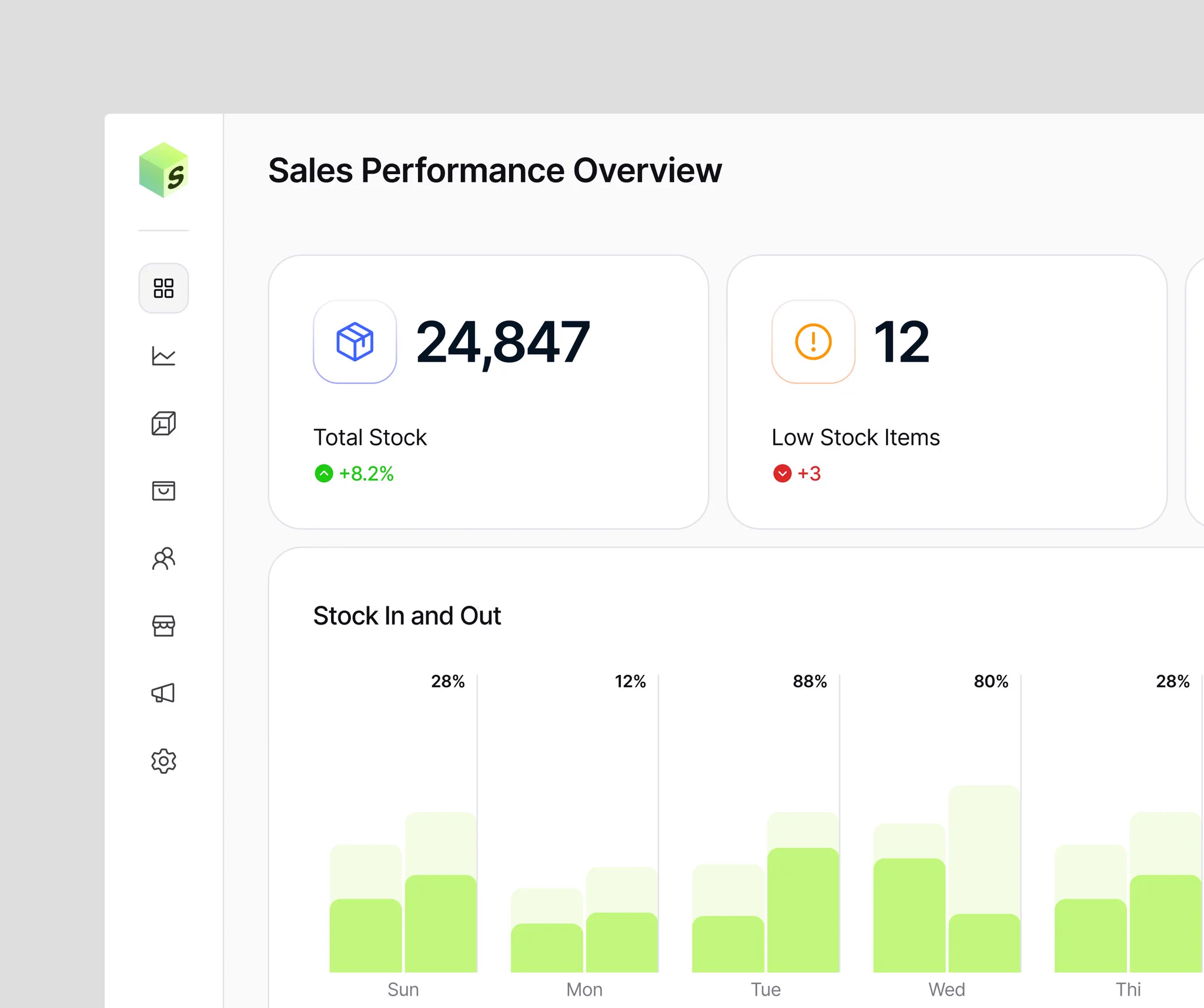Open the analytics line chart icon
This screenshot has width=1204, height=1008.
coord(163,356)
